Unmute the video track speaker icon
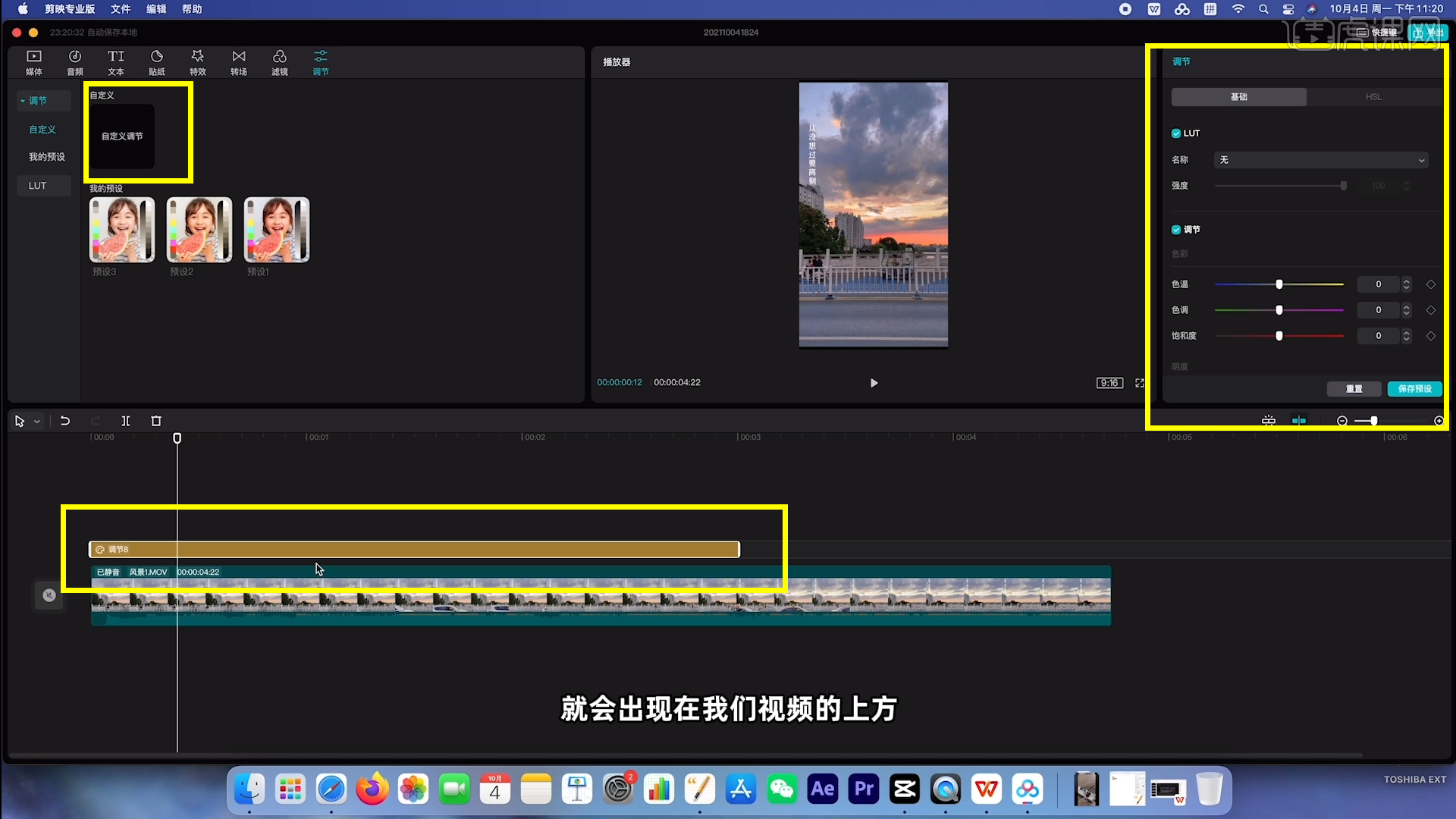Screen dimensions: 1456x819 [49, 595]
